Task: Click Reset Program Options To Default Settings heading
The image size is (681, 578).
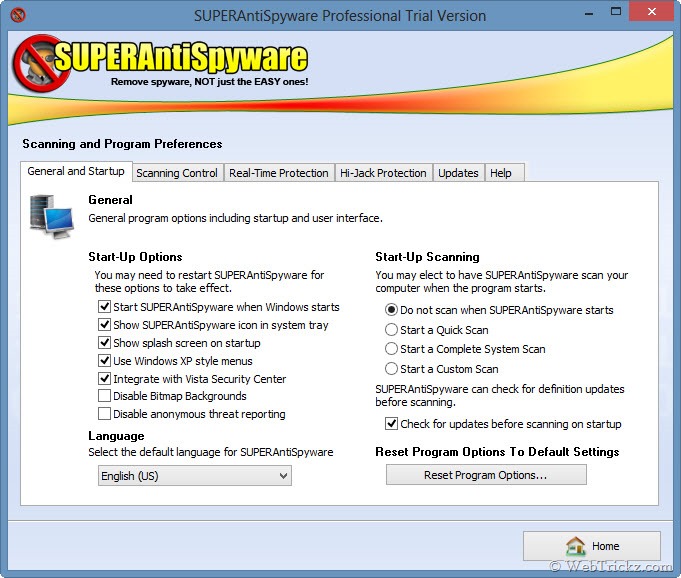Action: [497, 452]
